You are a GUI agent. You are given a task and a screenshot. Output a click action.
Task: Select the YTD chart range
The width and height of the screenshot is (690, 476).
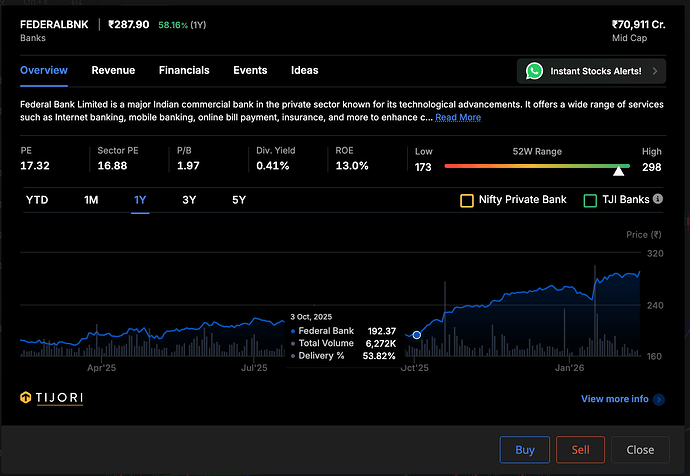click(37, 200)
